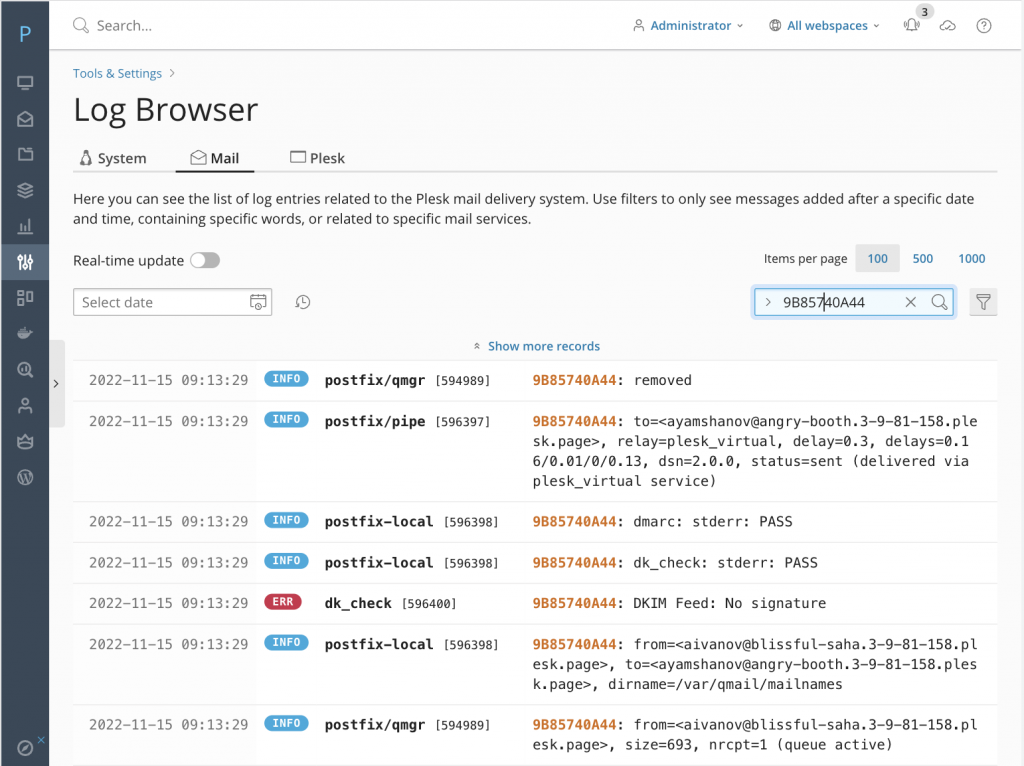Click the calendar icon in date field

(x=258, y=302)
